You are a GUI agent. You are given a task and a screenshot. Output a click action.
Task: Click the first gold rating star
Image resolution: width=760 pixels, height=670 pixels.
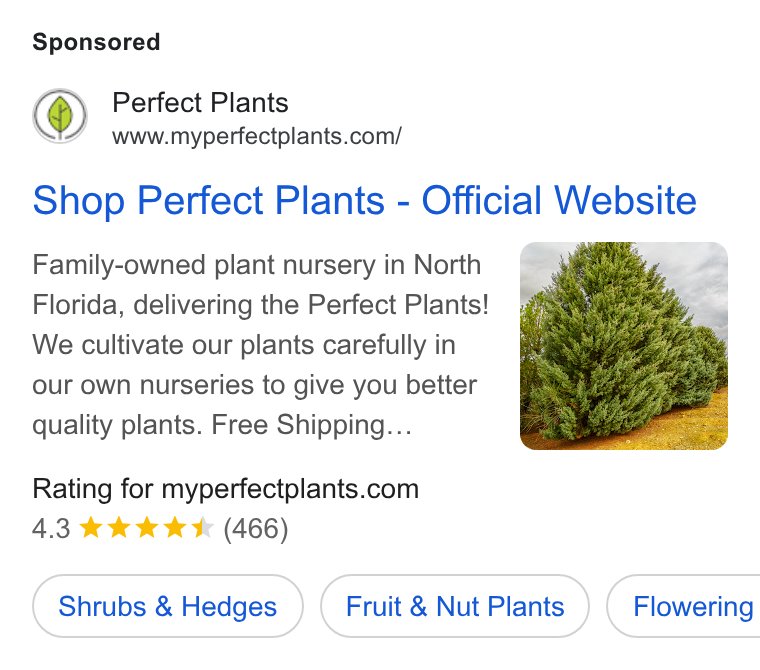[90, 527]
